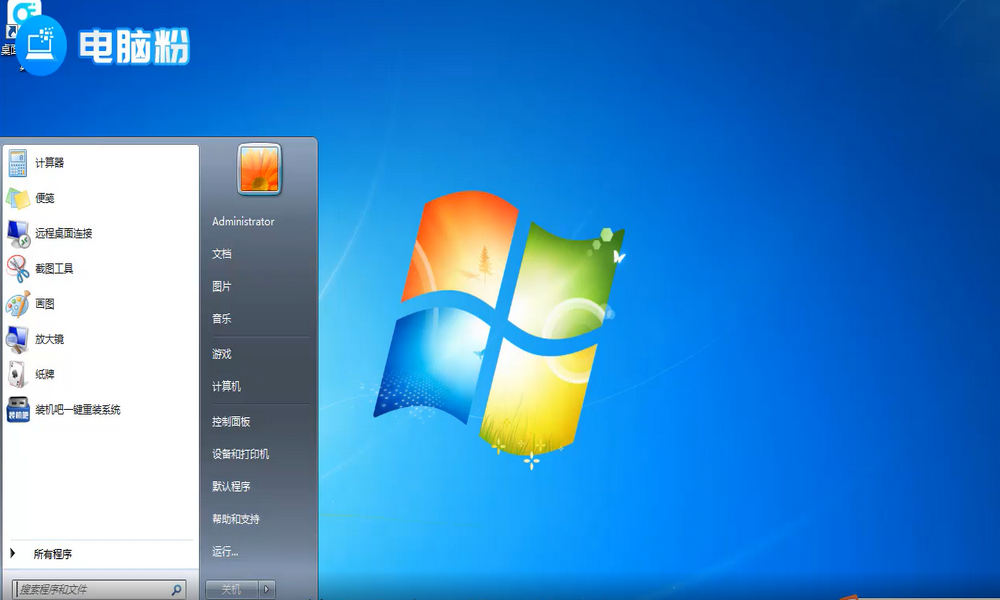The width and height of the screenshot is (1000, 600).
Task: Open Games (游戏) from the Start menu
Action: click(x=222, y=354)
